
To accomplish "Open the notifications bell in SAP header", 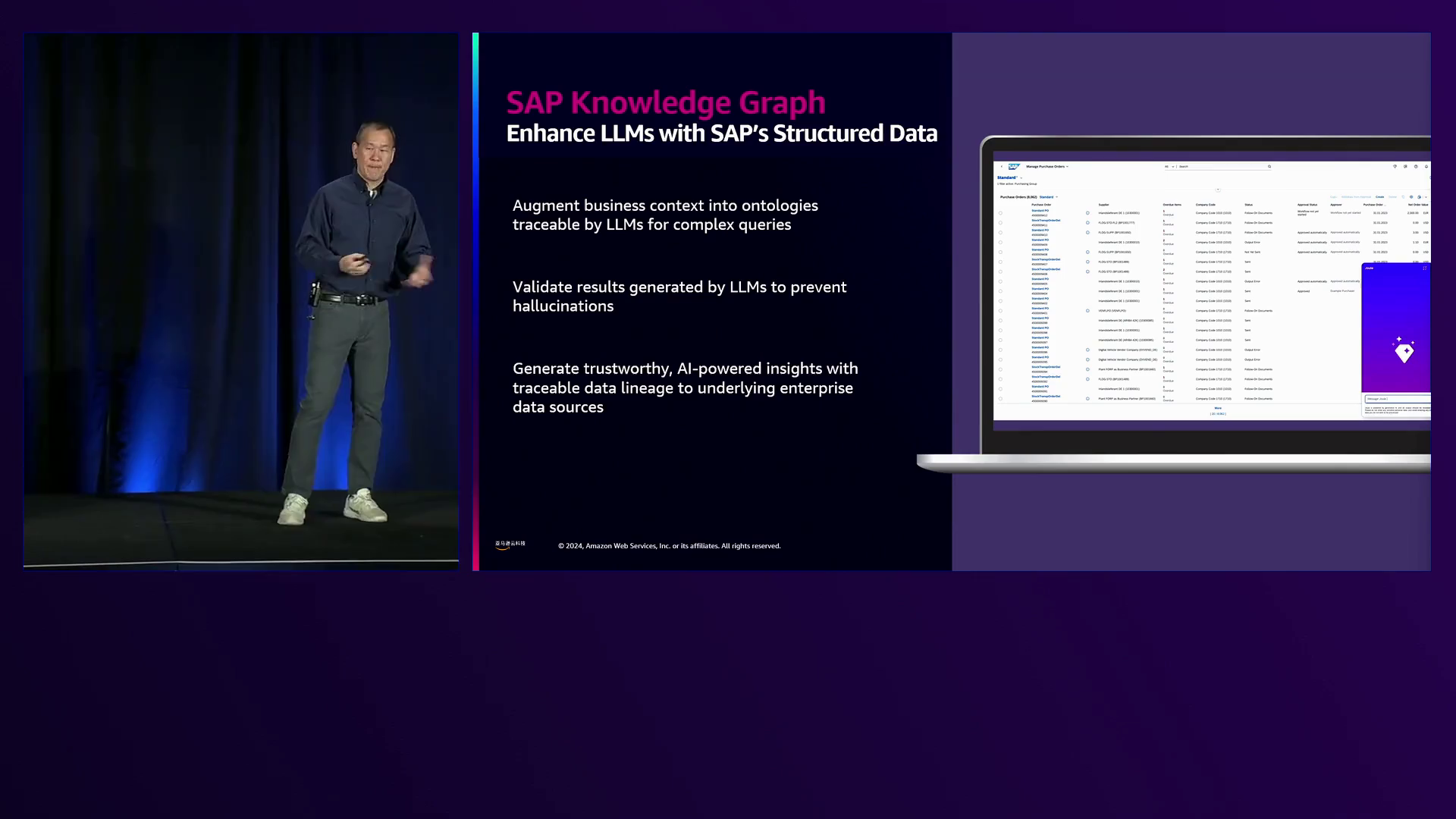I will [1426, 166].
